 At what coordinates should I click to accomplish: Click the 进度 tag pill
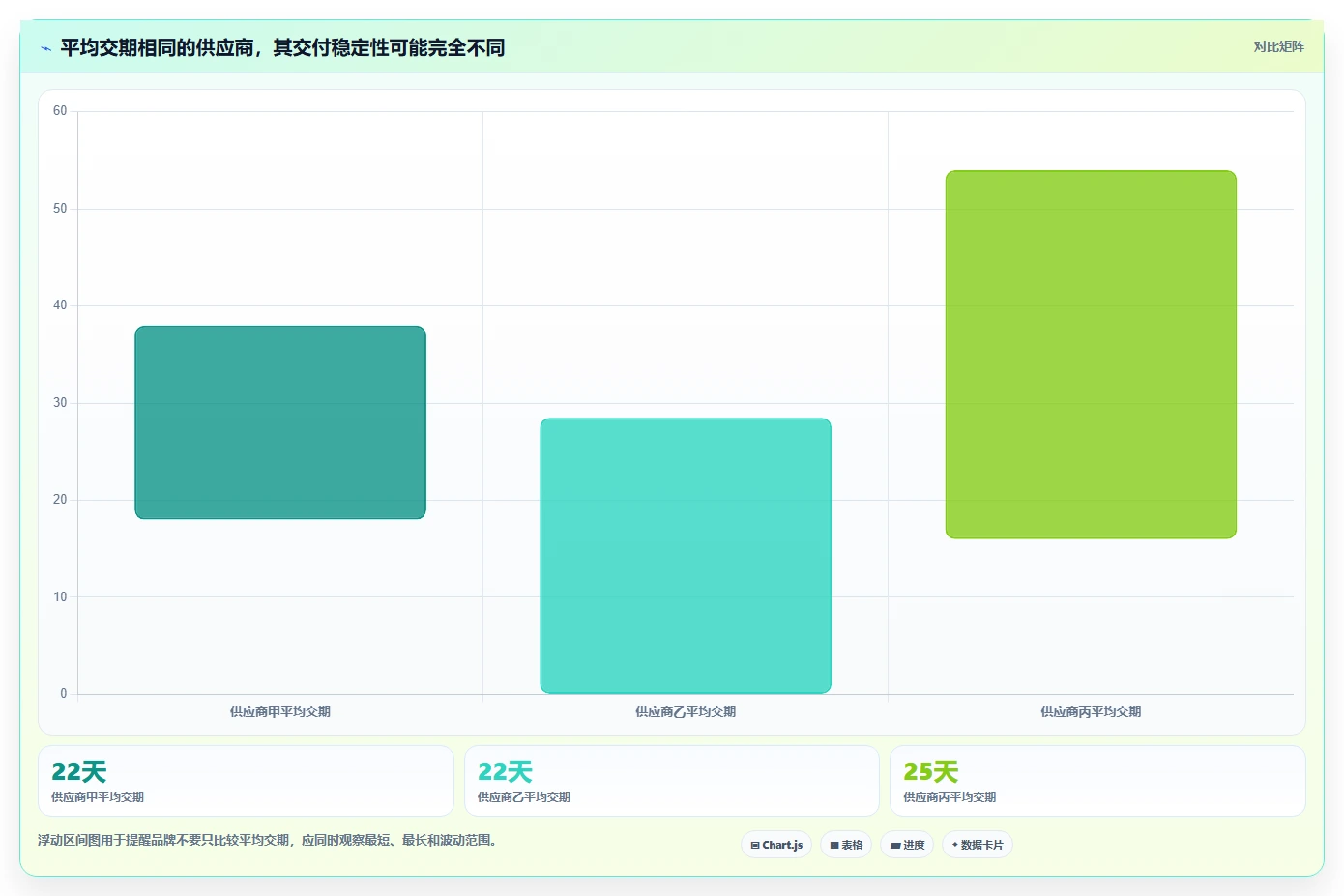(x=907, y=845)
